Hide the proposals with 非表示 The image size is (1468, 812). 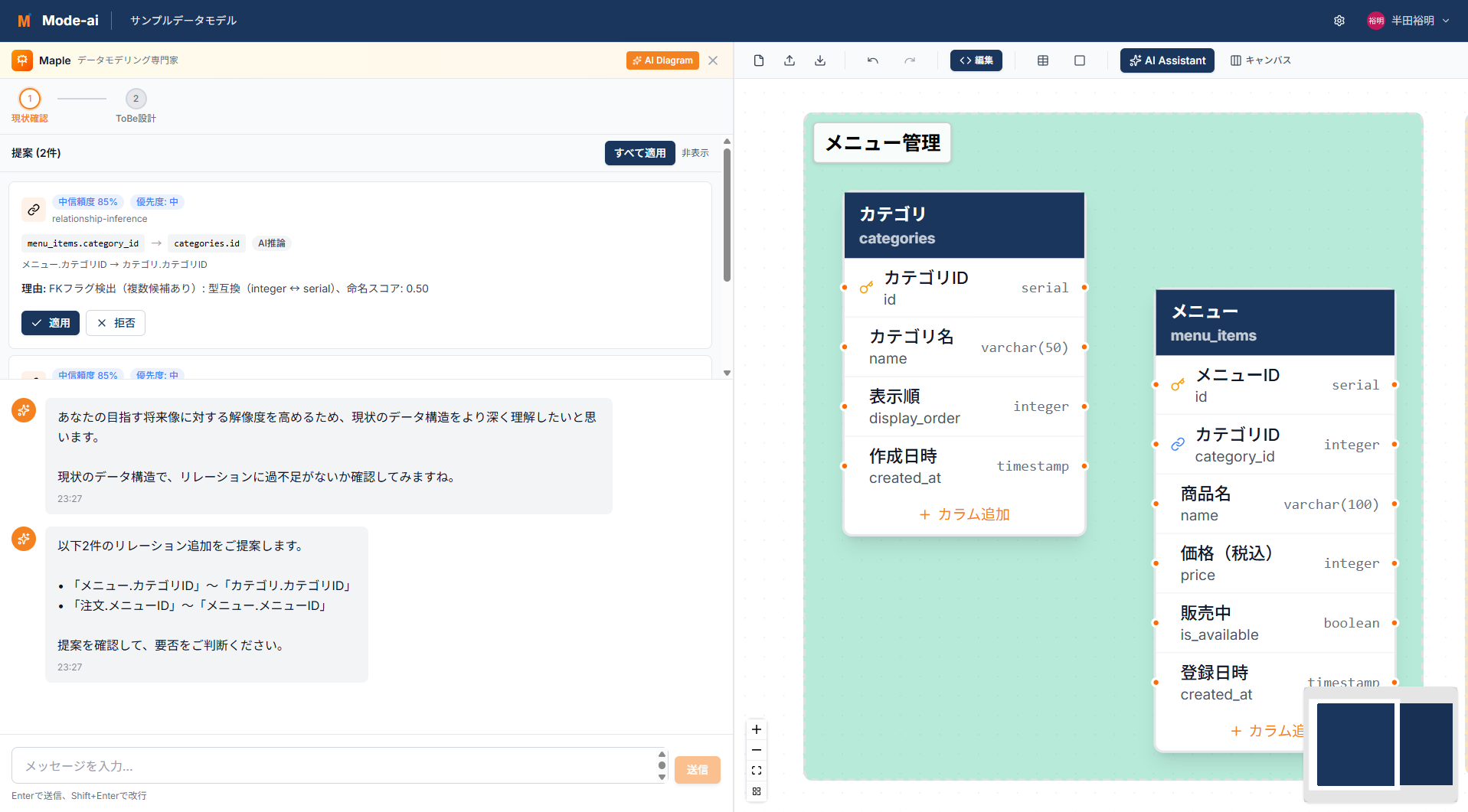pos(695,153)
